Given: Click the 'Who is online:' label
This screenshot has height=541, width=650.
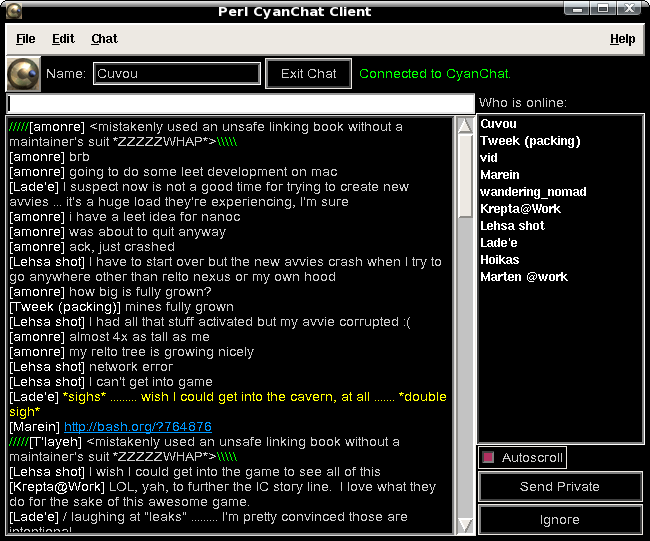Looking at the screenshot, I should click(x=523, y=103).
